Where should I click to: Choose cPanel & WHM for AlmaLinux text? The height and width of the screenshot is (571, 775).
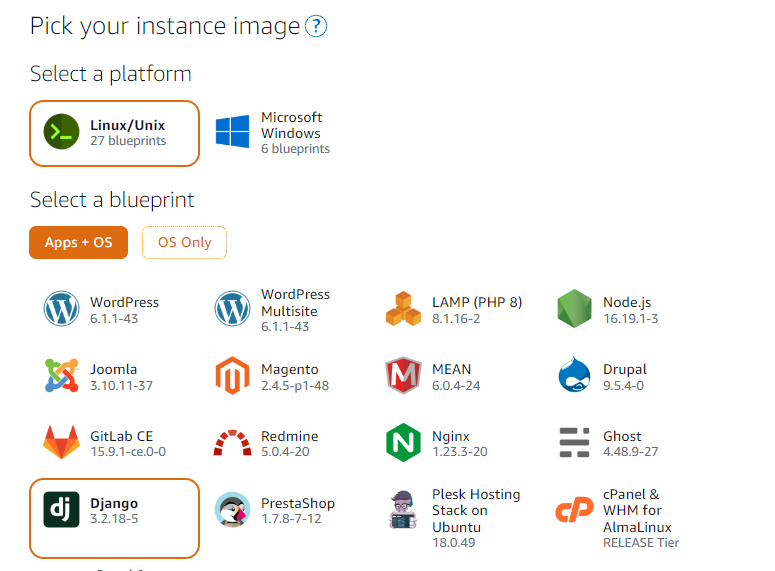click(x=637, y=511)
